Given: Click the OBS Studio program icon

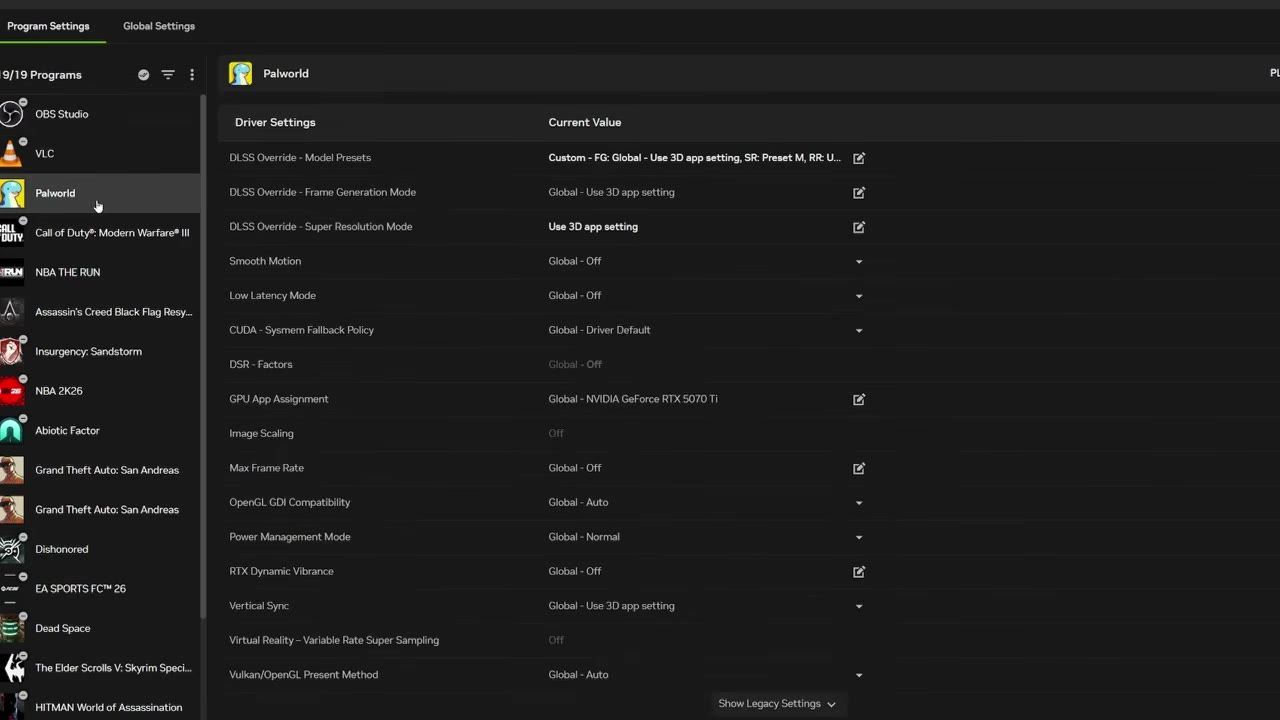Looking at the screenshot, I should (x=11, y=114).
